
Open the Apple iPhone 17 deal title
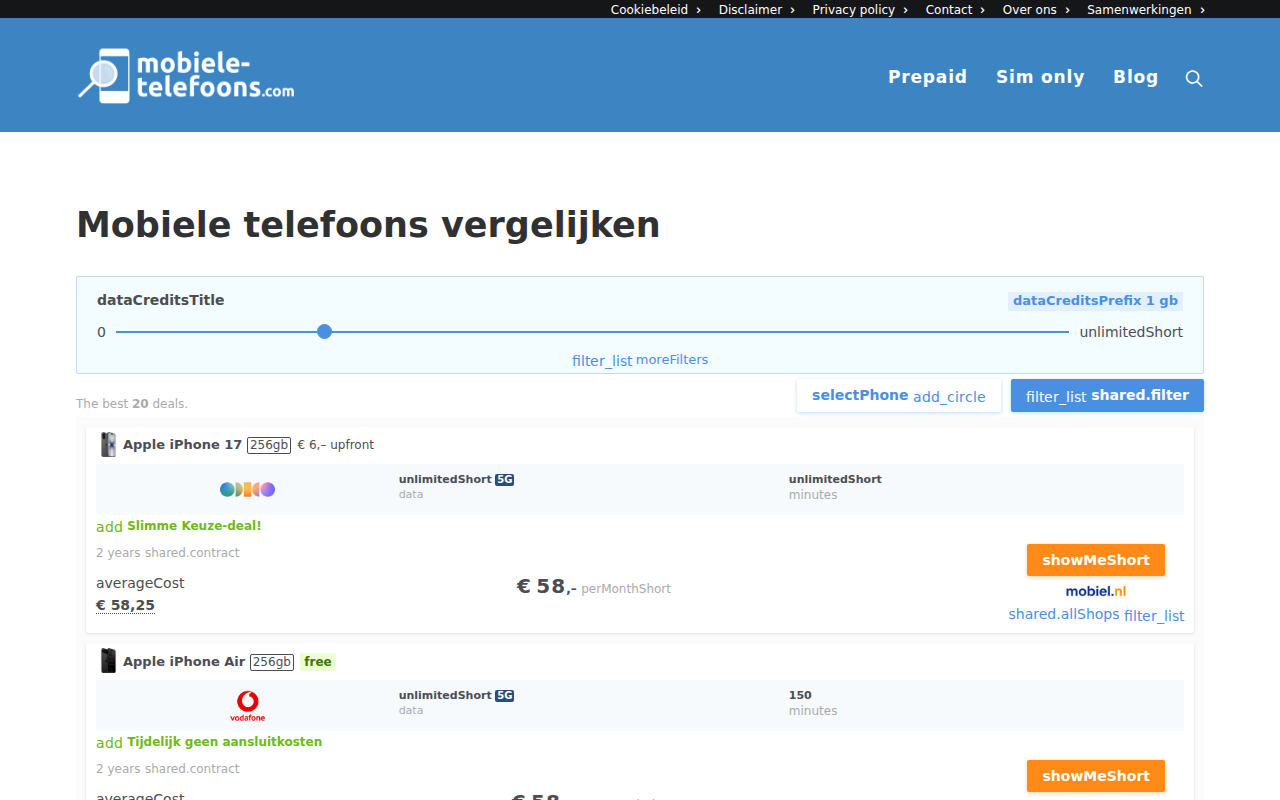click(x=183, y=445)
